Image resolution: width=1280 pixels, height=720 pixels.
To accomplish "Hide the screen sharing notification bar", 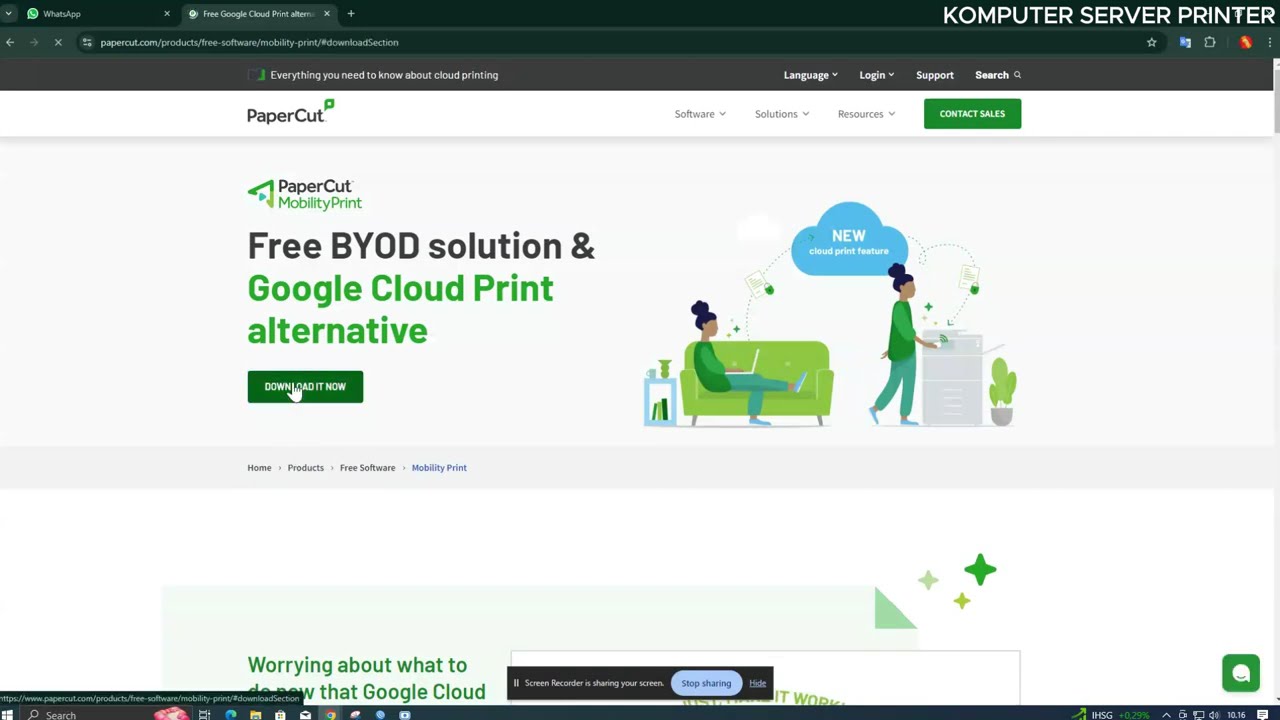I will click(757, 683).
